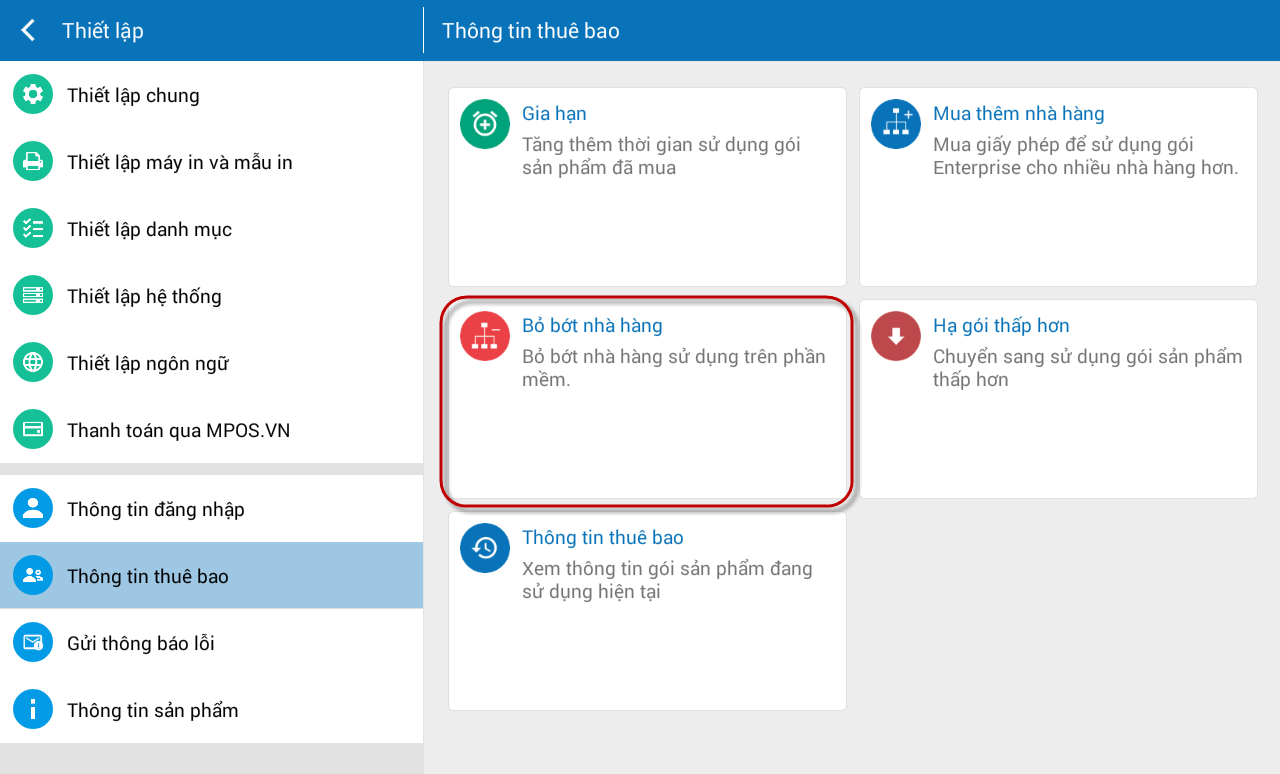Click the checklist icon for Thiết lập danh mục

pos(33,229)
